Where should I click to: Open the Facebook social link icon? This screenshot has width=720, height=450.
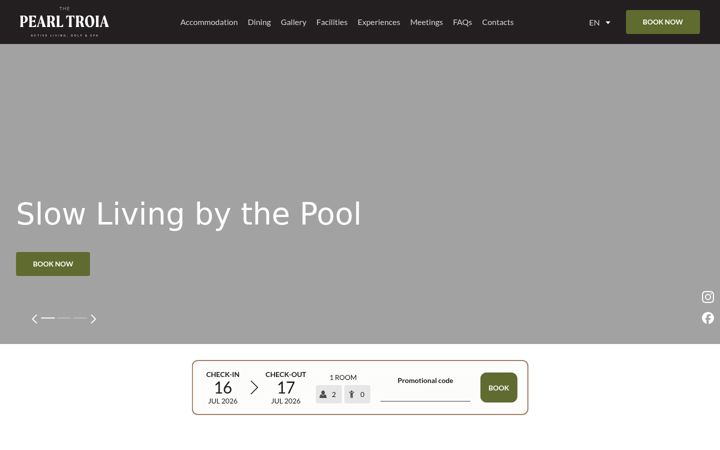point(708,318)
